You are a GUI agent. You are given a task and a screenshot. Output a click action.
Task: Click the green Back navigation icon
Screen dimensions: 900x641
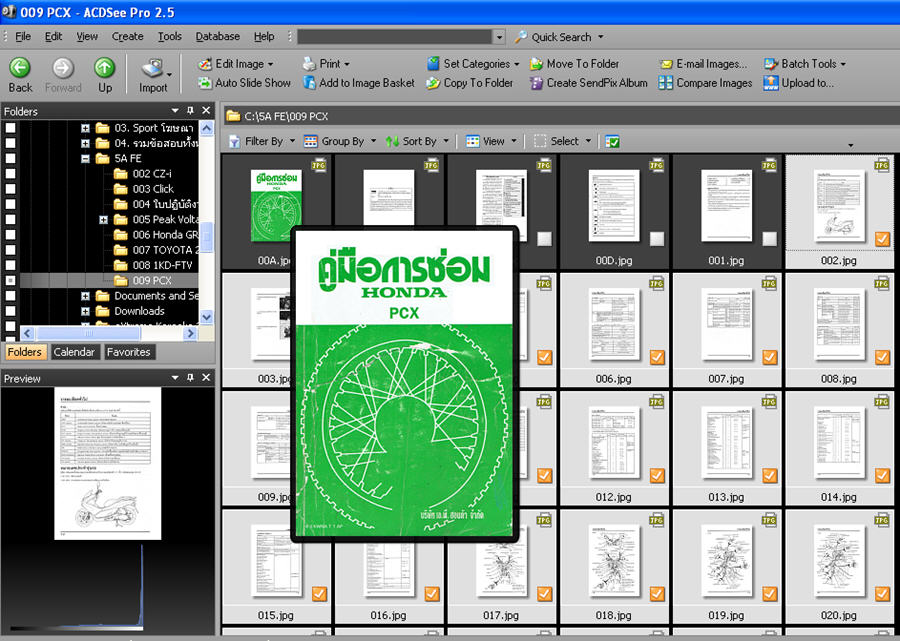click(x=20, y=68)
